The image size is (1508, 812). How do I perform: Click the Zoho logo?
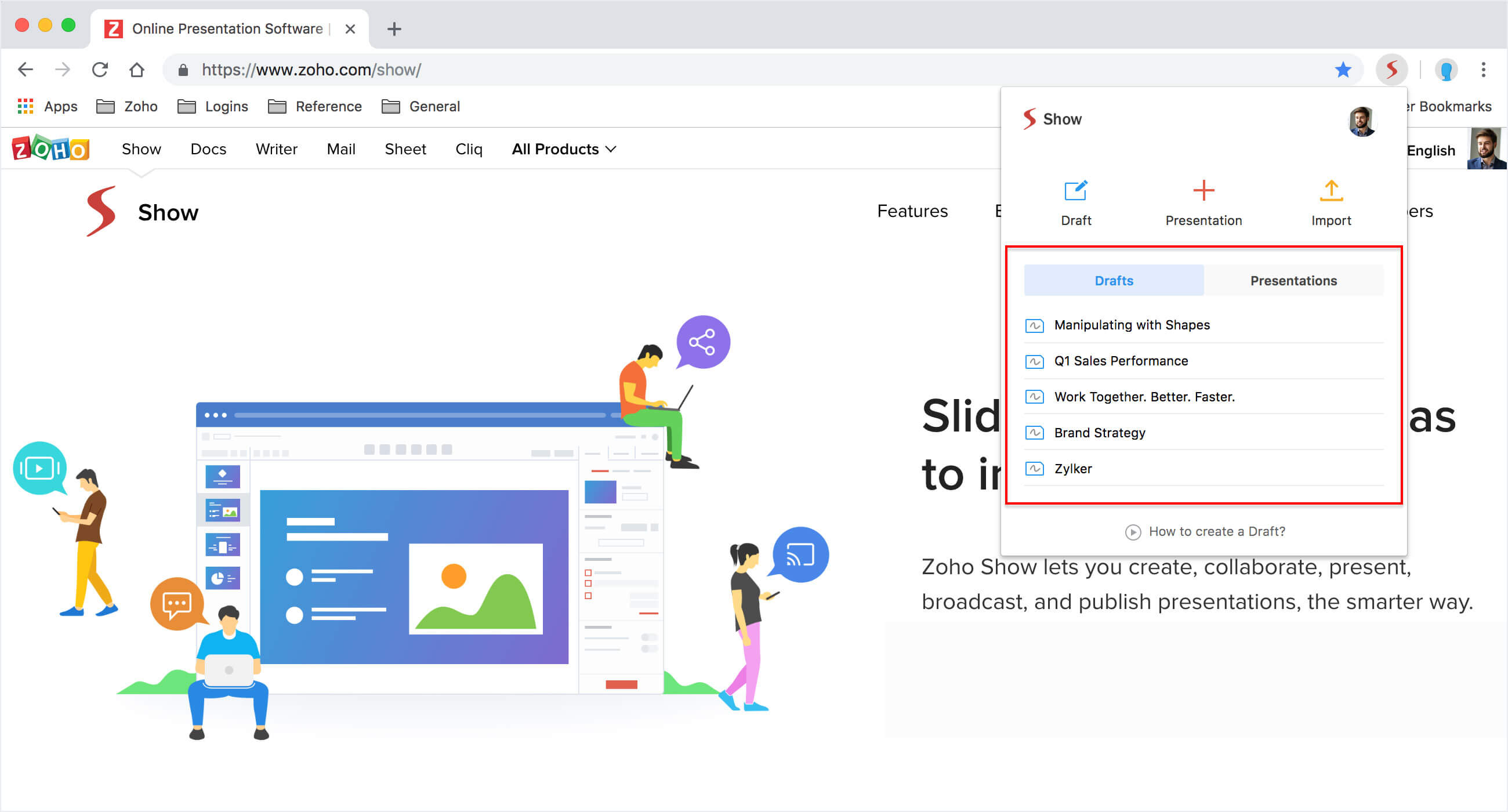50,149
